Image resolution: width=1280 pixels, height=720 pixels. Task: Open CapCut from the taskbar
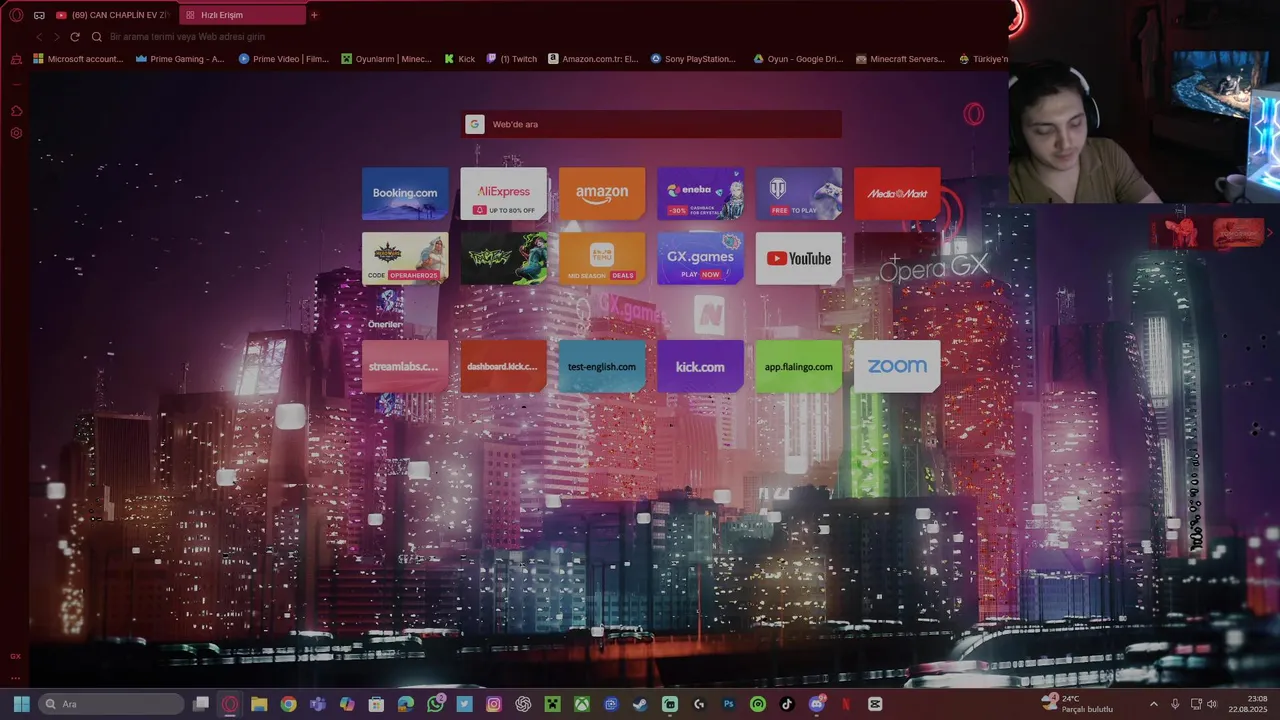point(876,704)
